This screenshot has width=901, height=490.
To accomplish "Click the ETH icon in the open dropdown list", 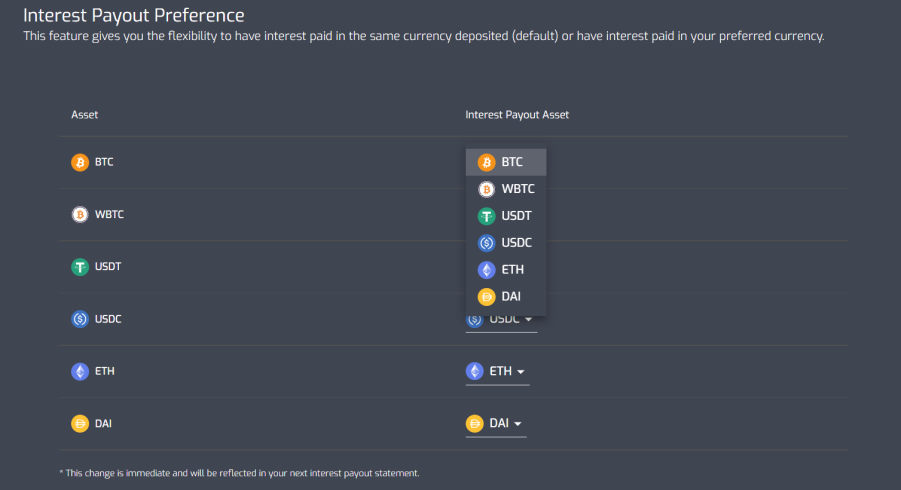I will [486, 269].
